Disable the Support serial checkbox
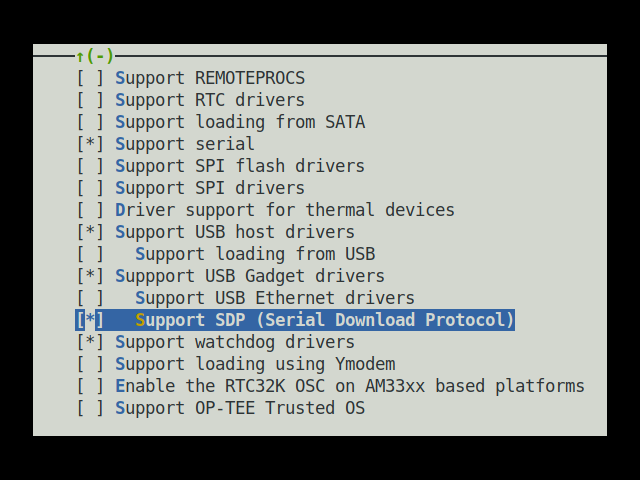The image size is (640, 480). (91, 144)
